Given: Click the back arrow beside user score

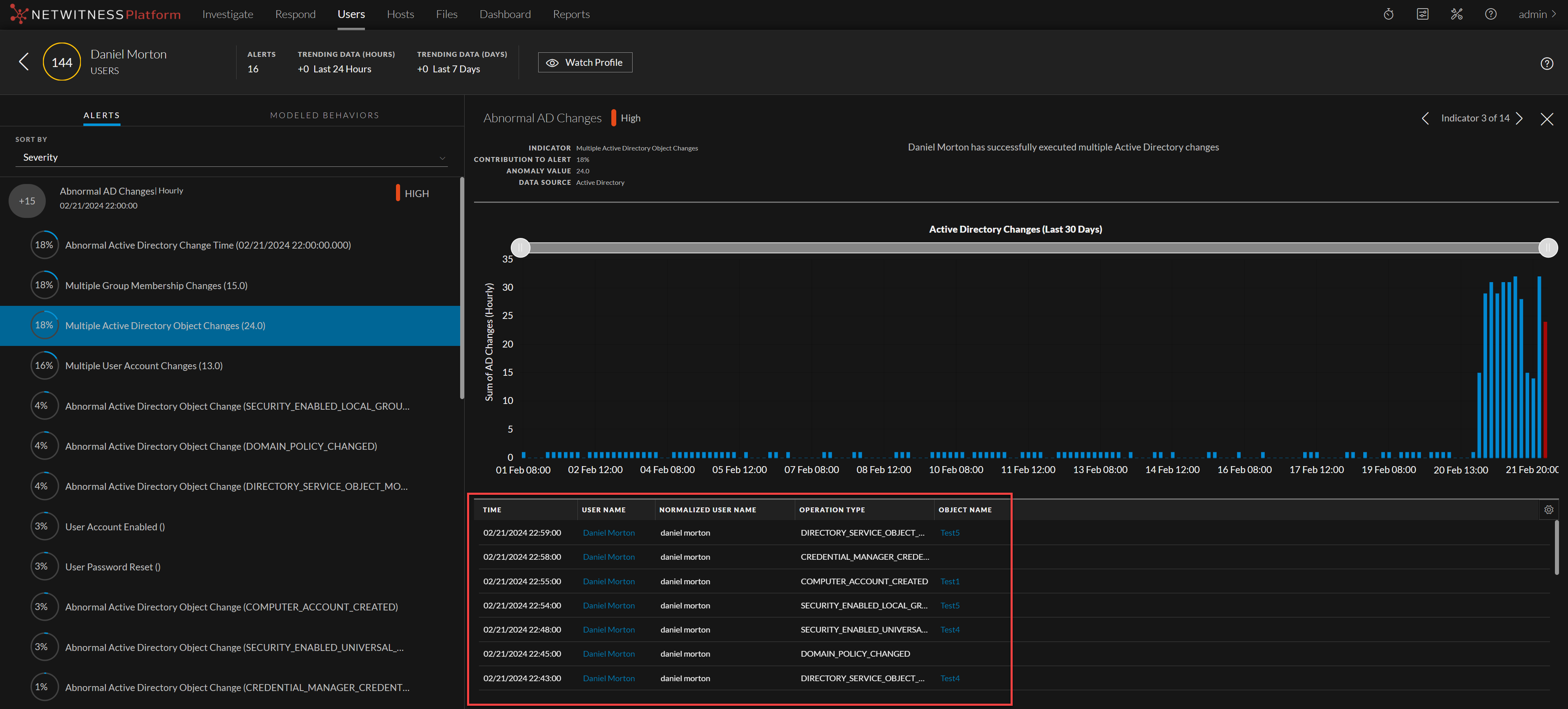Looking at the screenshot, I should 24,61.
